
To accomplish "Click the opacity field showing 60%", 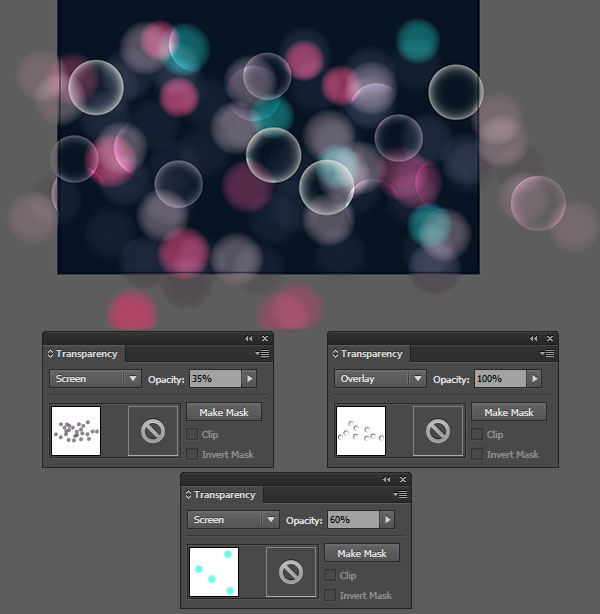I will (353, 520).
